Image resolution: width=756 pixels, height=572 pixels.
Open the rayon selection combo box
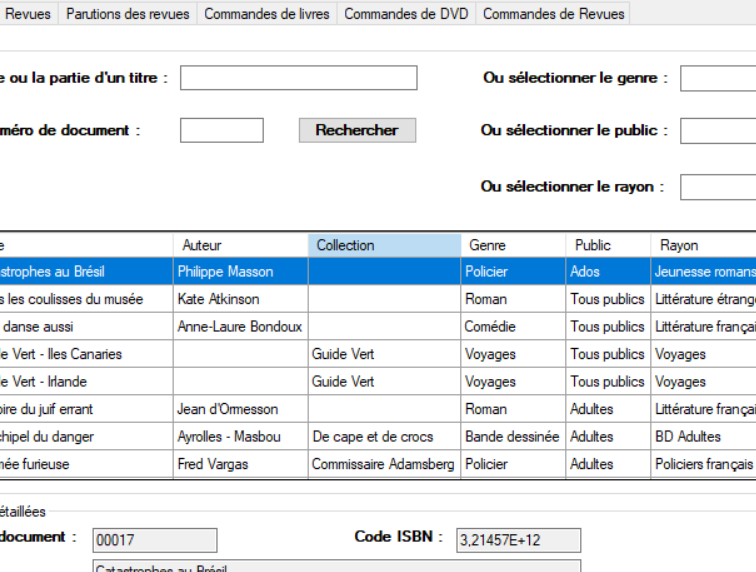[717, 187]
